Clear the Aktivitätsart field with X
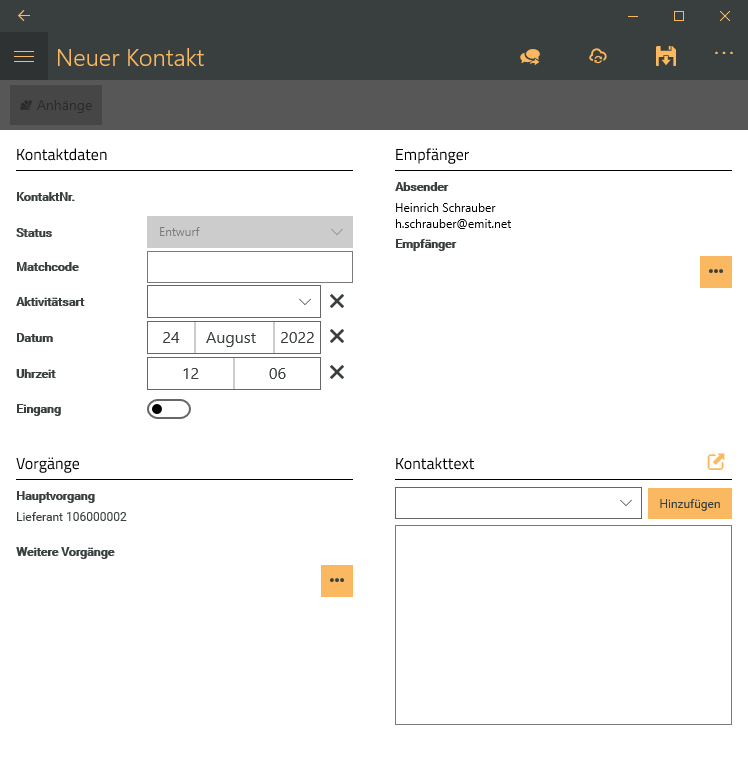The width and height of the screenshot is (748, 780). 337,301
